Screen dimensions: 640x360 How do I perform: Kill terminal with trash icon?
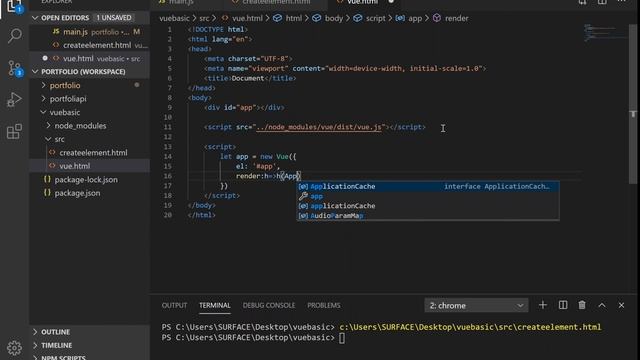click(x=582, y=305)
